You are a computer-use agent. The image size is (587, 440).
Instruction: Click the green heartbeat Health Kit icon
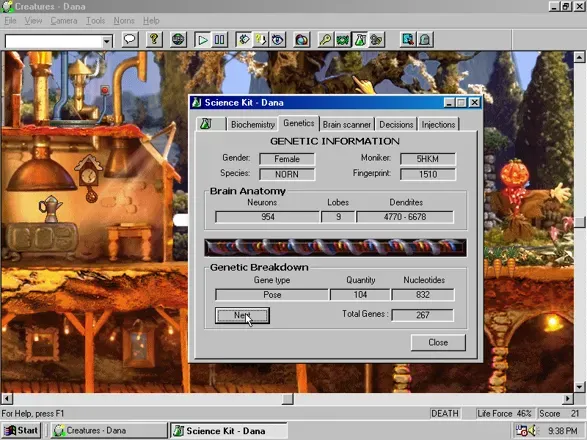[x=343, y=40]
